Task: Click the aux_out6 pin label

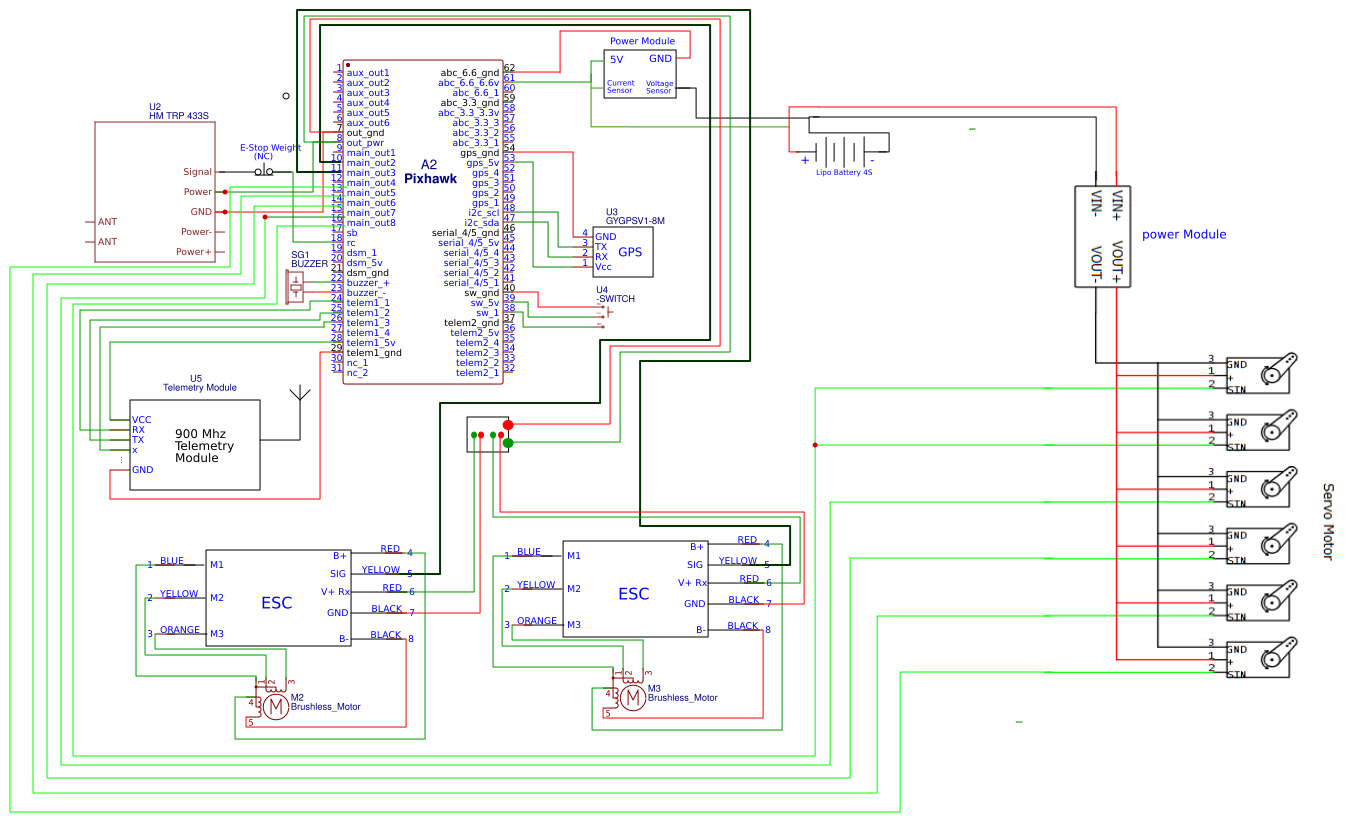Action: coord(368,123)
